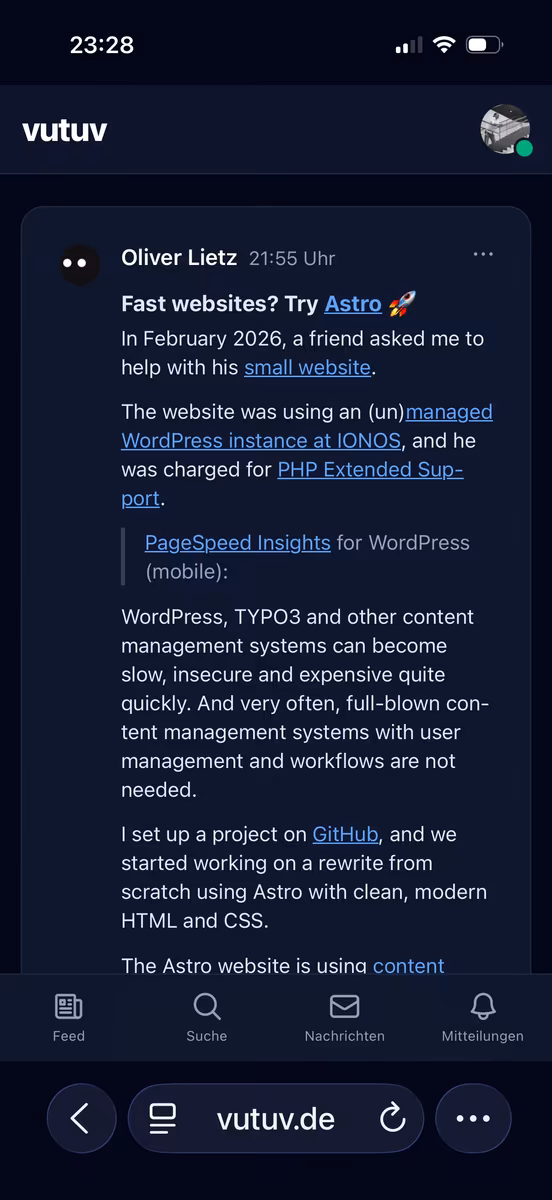Follow the GitHub project link

click(345, 834)
